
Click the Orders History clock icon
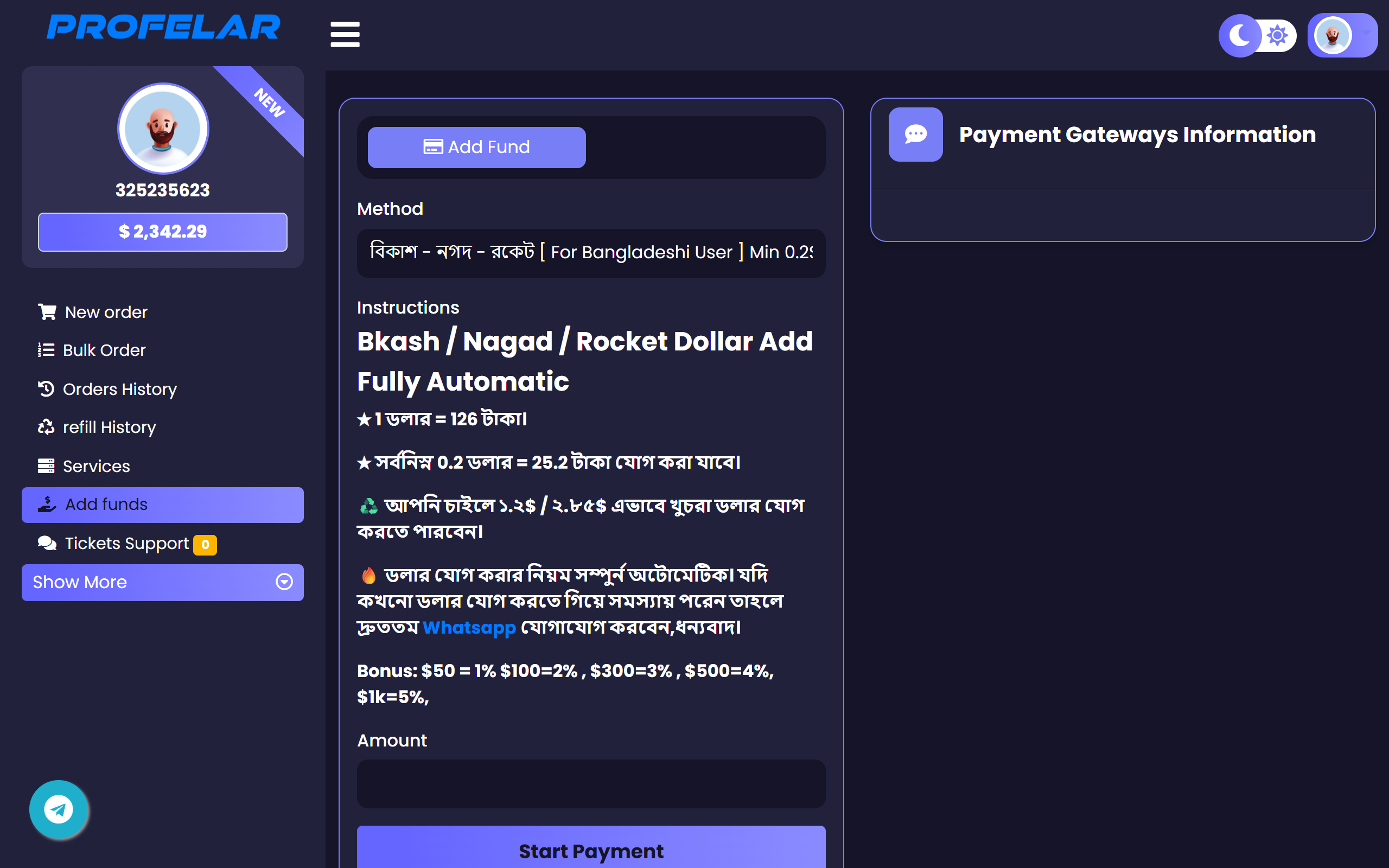pos(46,388)
